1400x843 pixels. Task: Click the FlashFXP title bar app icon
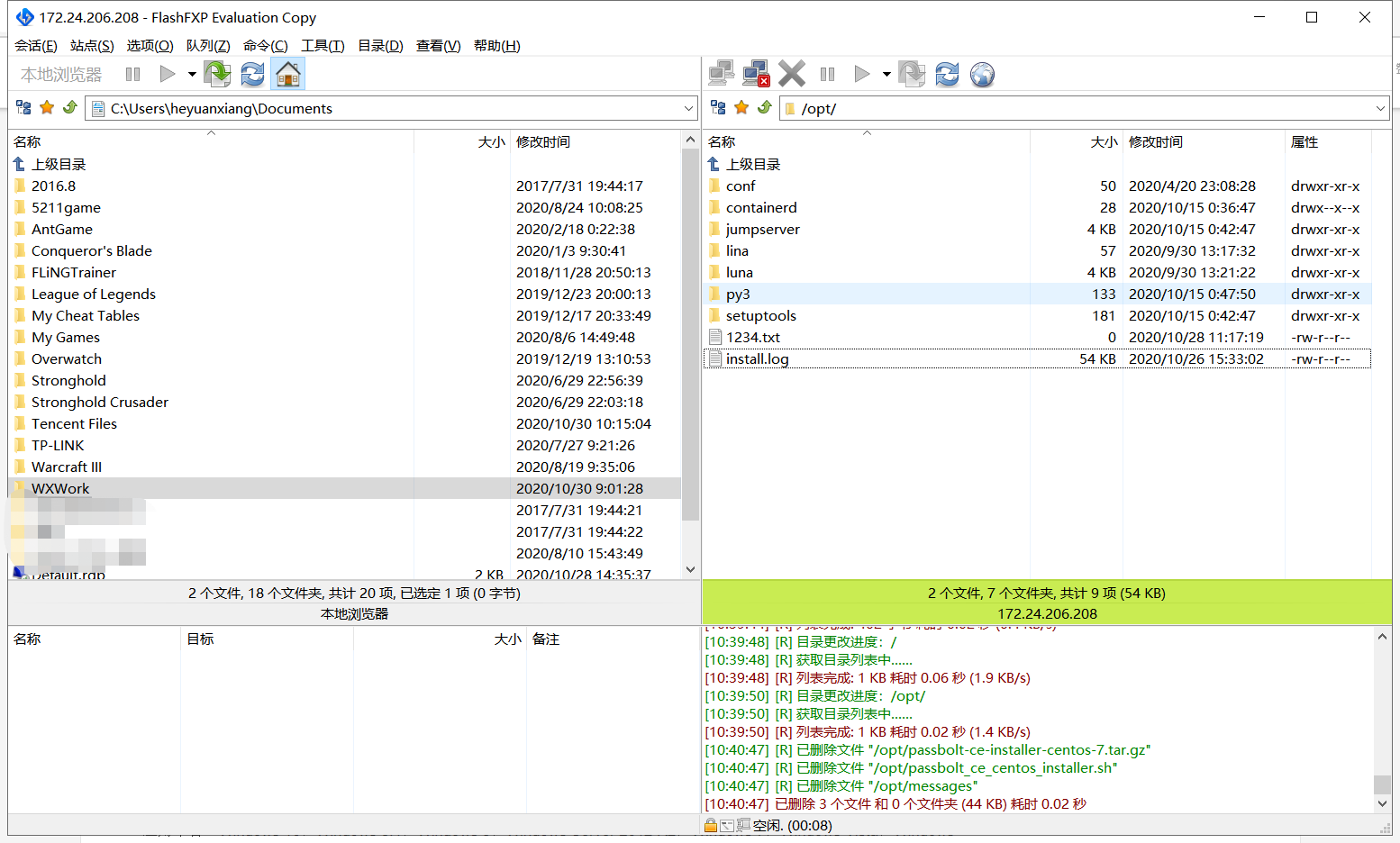click(24, 17)
